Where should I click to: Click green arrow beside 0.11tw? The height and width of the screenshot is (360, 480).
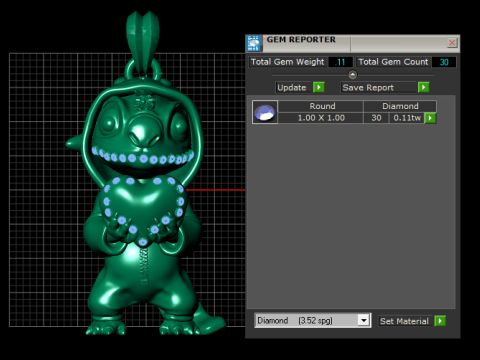coord(430,118)
